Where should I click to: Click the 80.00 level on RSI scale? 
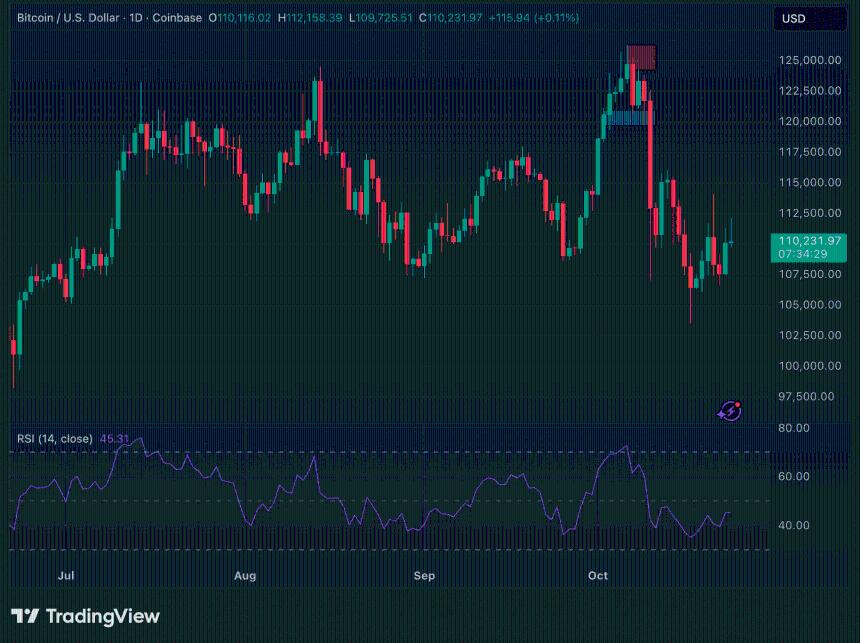coord(795,428)
